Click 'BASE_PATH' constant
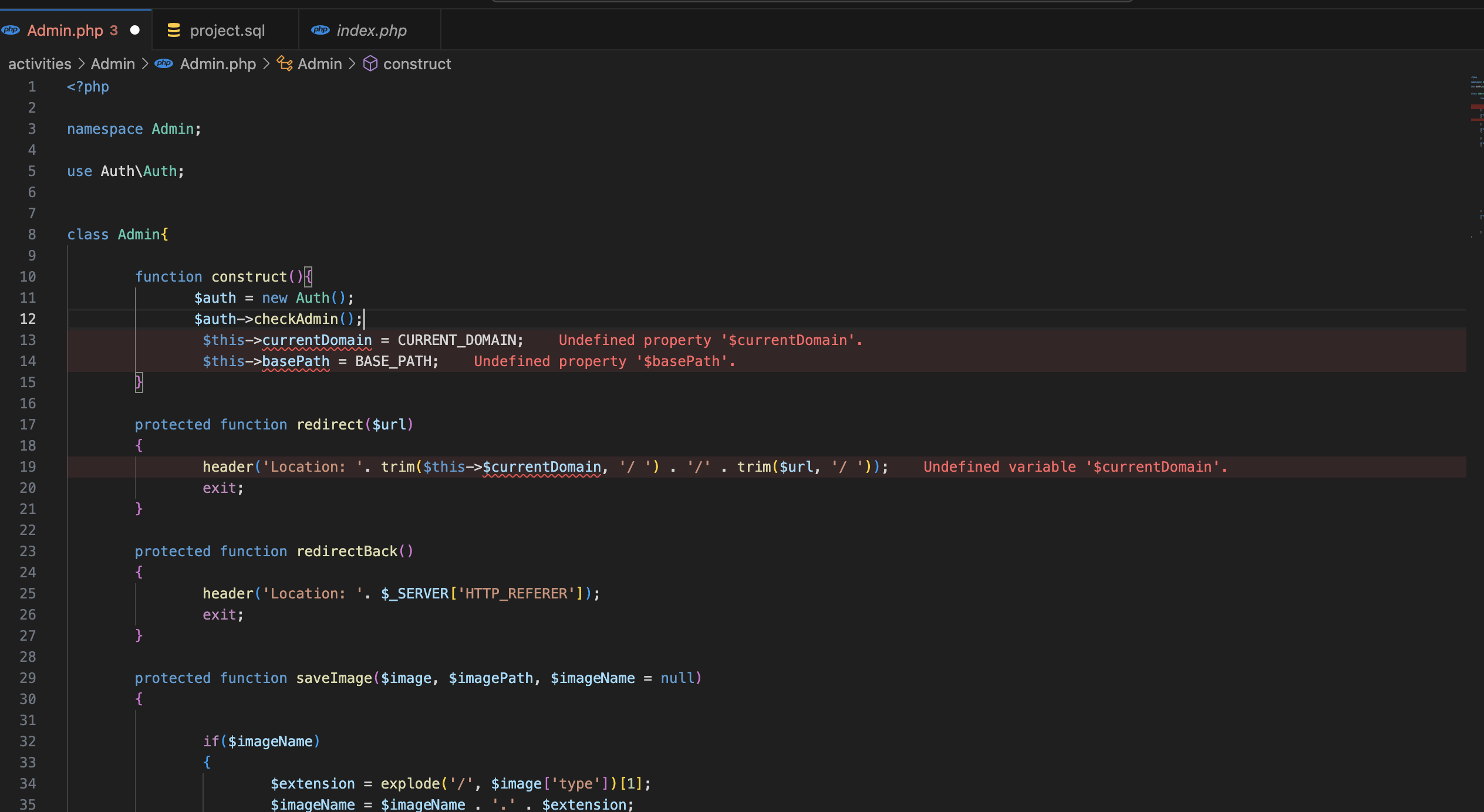Image resolution: width=1484 pixels, height=812 pixels. 393,361
